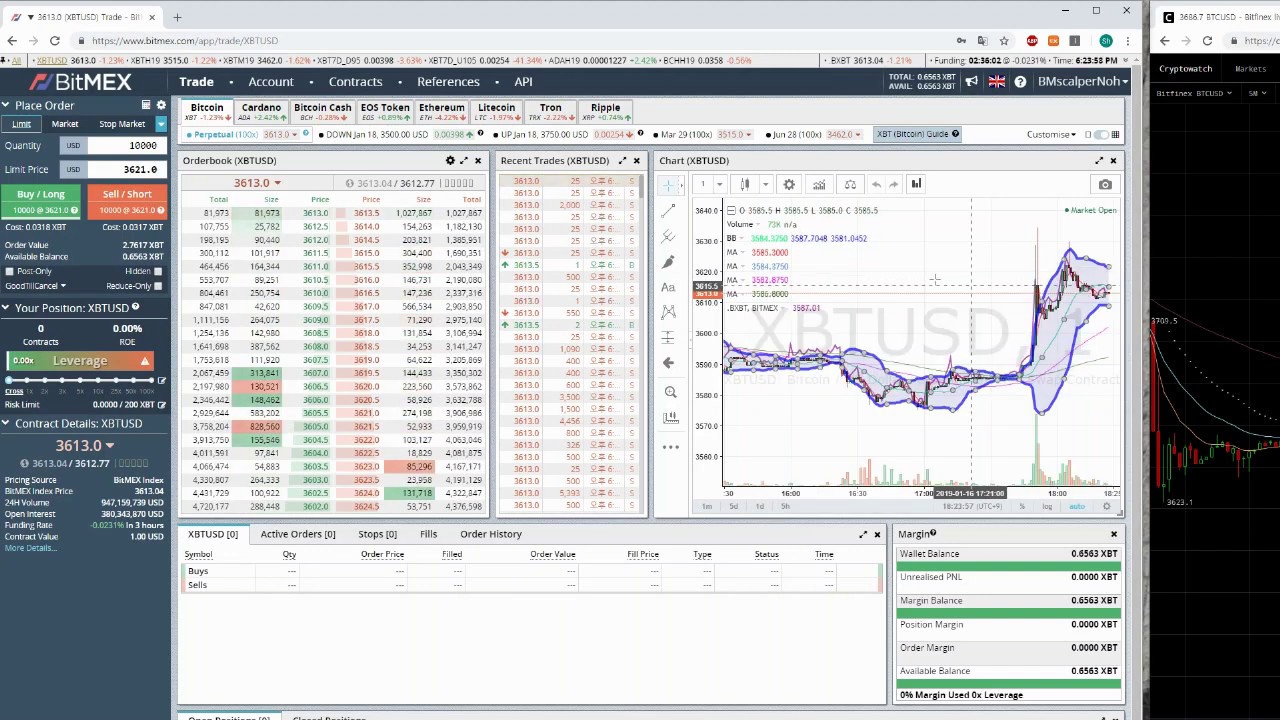
Task: Expand the Orderbook panel to fullscreen
Action: click(x=464, y=160)
